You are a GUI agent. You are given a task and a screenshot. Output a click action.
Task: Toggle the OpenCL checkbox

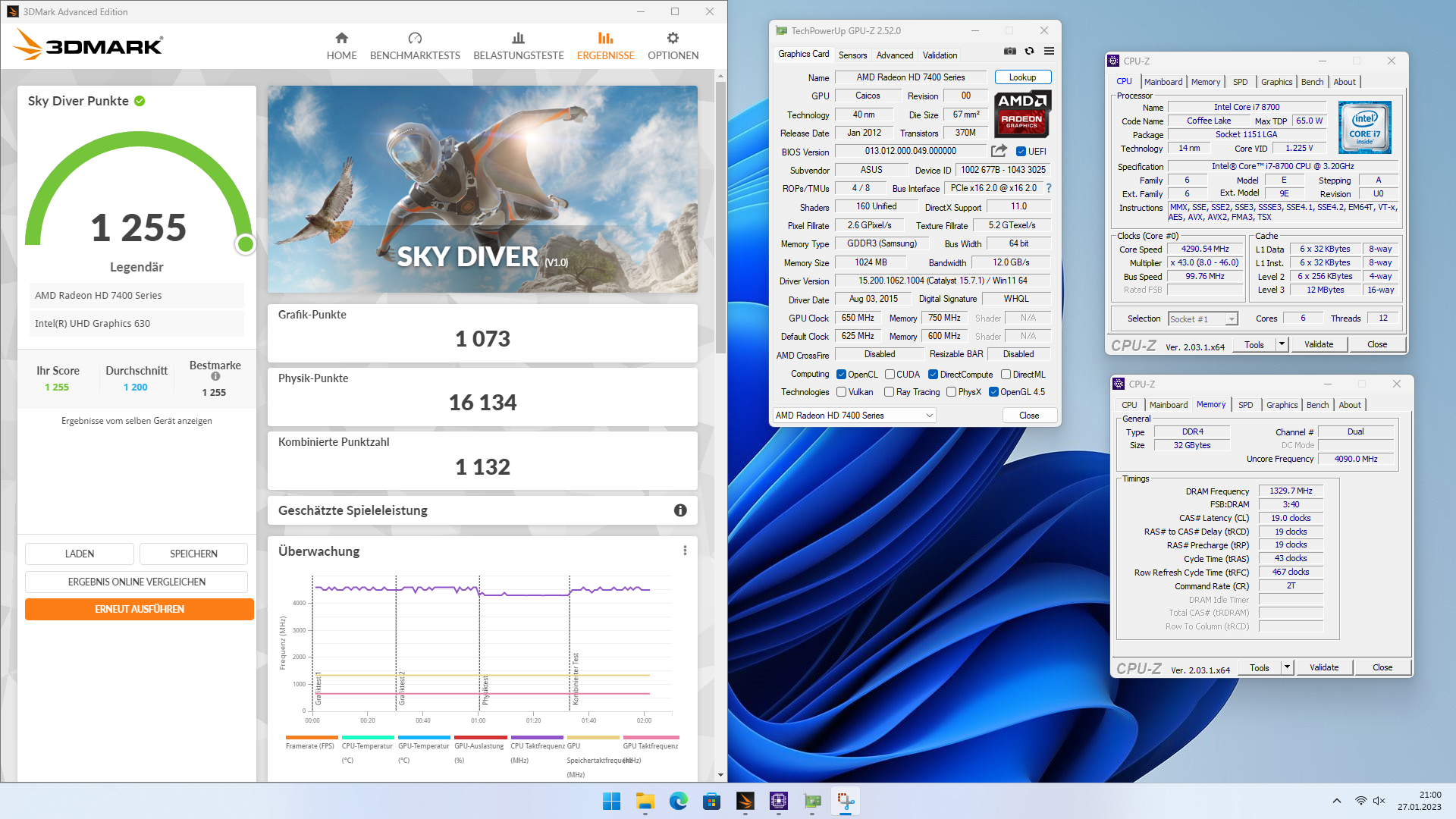coord(841,375)
